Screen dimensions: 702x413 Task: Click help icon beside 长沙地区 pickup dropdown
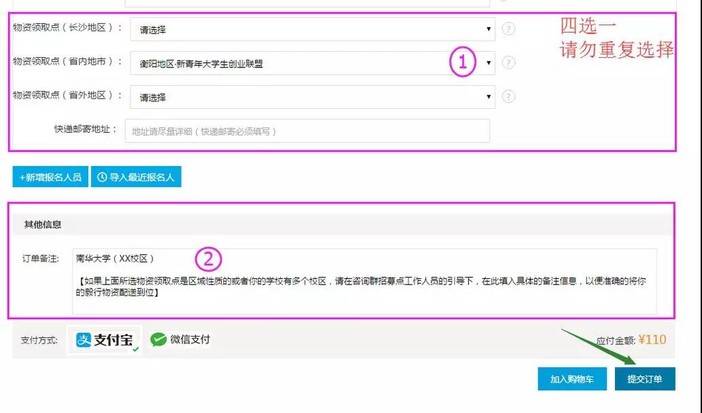509,29
